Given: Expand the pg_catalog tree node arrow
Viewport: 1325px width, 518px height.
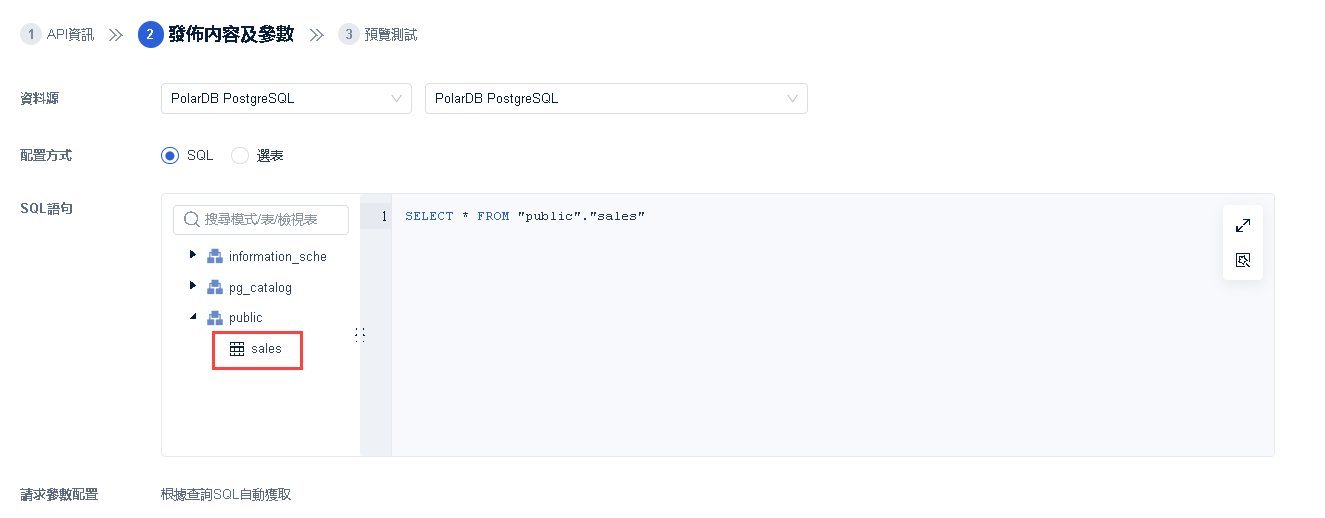Looking at the screenshot, I should pyautogui.click(x=193, y=286).
